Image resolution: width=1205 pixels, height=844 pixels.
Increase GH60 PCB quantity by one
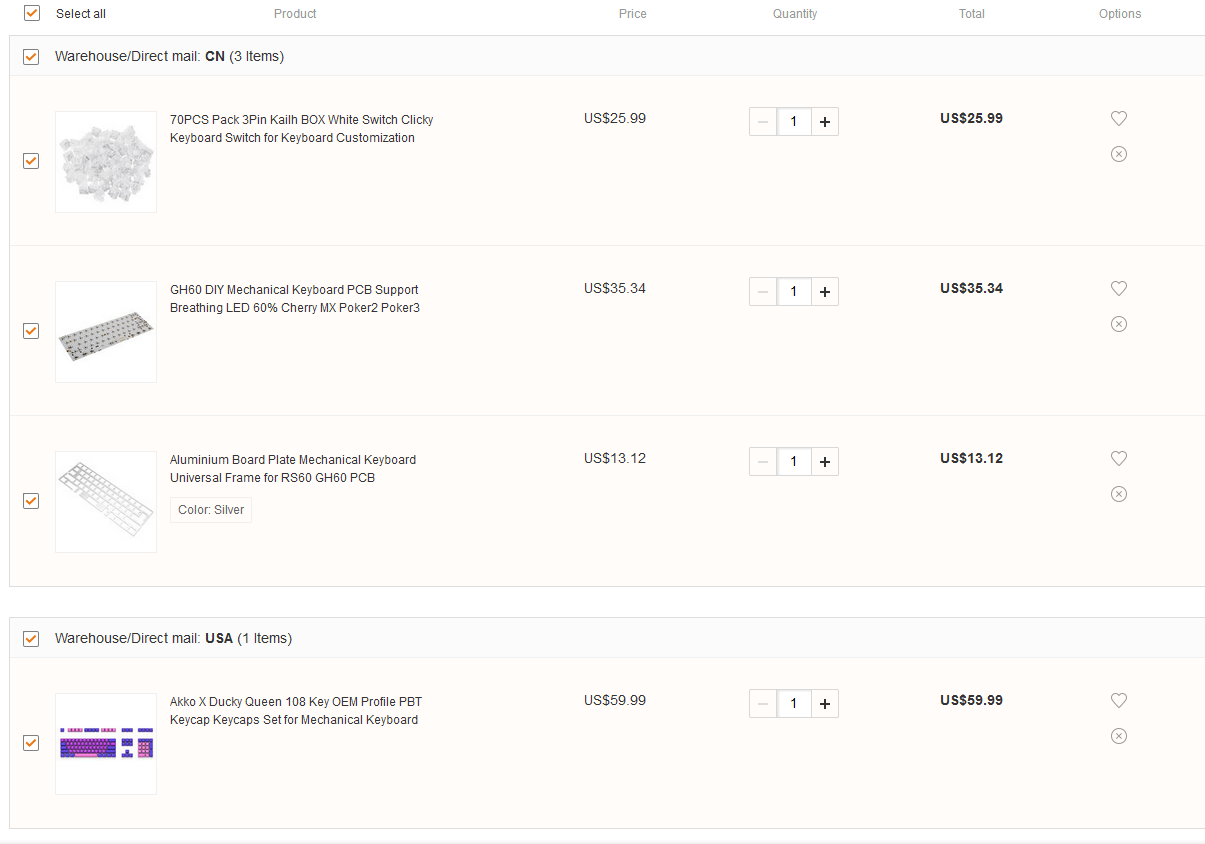[825, 292]
